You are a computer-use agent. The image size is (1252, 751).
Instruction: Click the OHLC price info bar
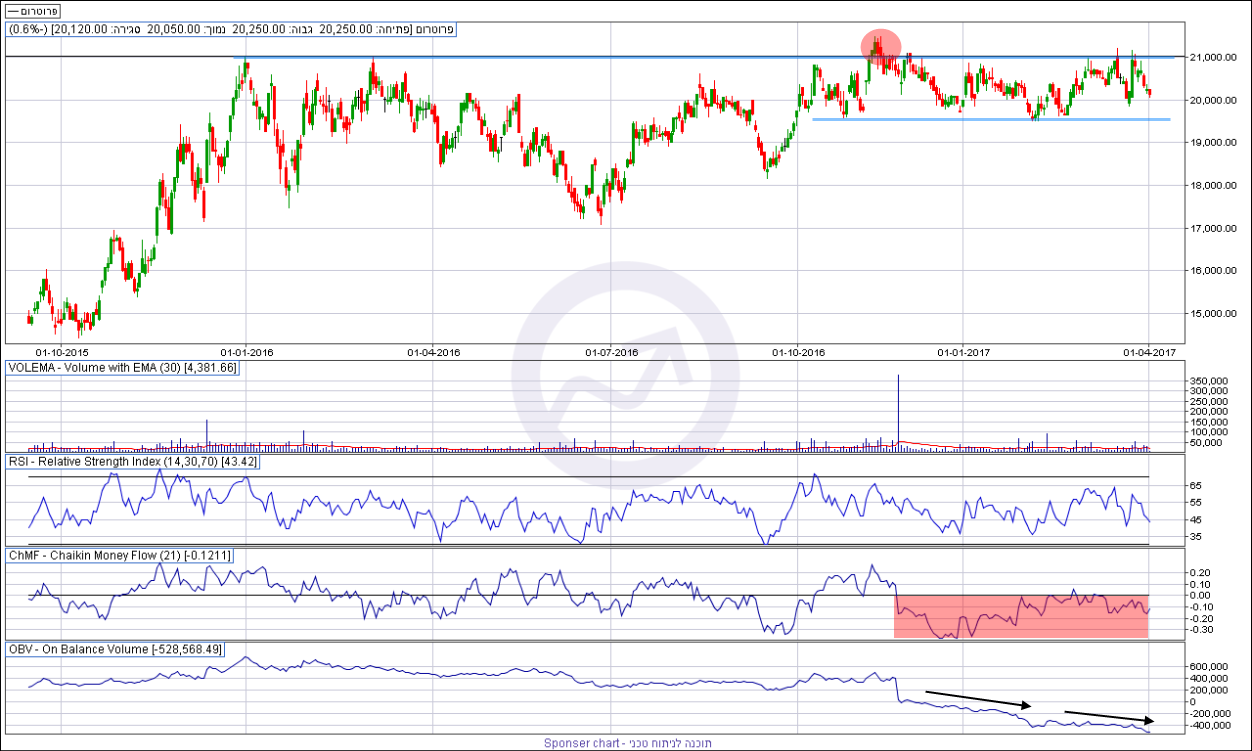(x=232, y=30)
